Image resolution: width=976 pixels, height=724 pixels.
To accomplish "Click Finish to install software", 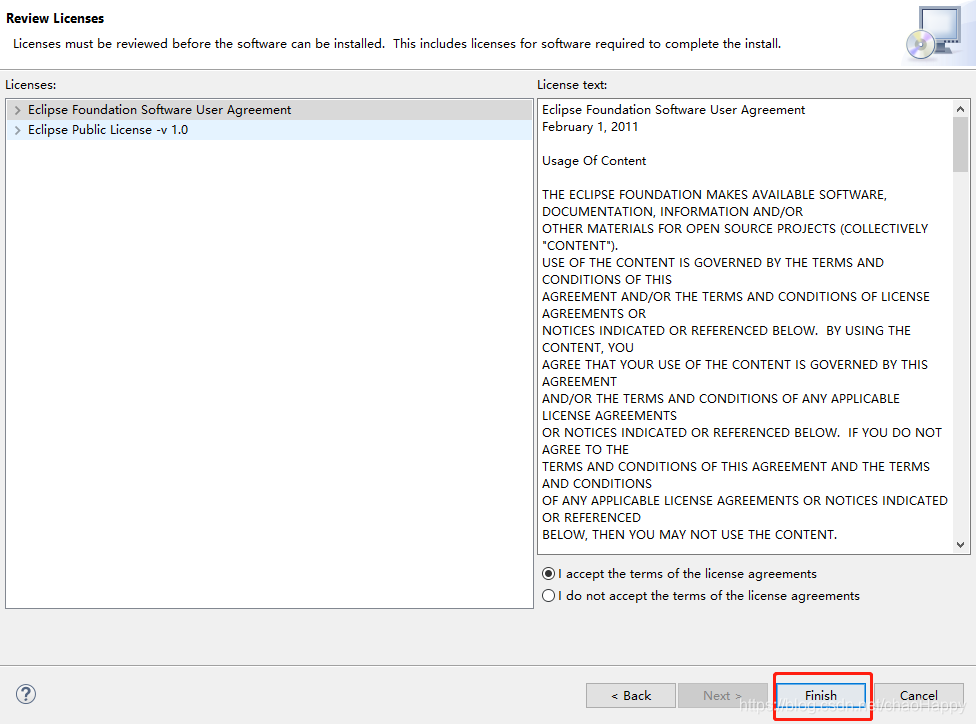I will [821, 695].
